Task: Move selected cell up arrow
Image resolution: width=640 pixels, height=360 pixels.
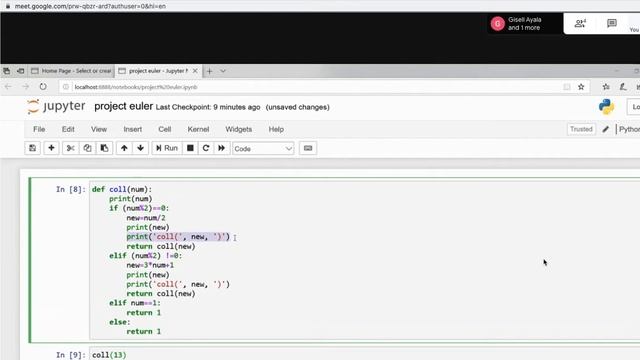Action: pos(124,148)
